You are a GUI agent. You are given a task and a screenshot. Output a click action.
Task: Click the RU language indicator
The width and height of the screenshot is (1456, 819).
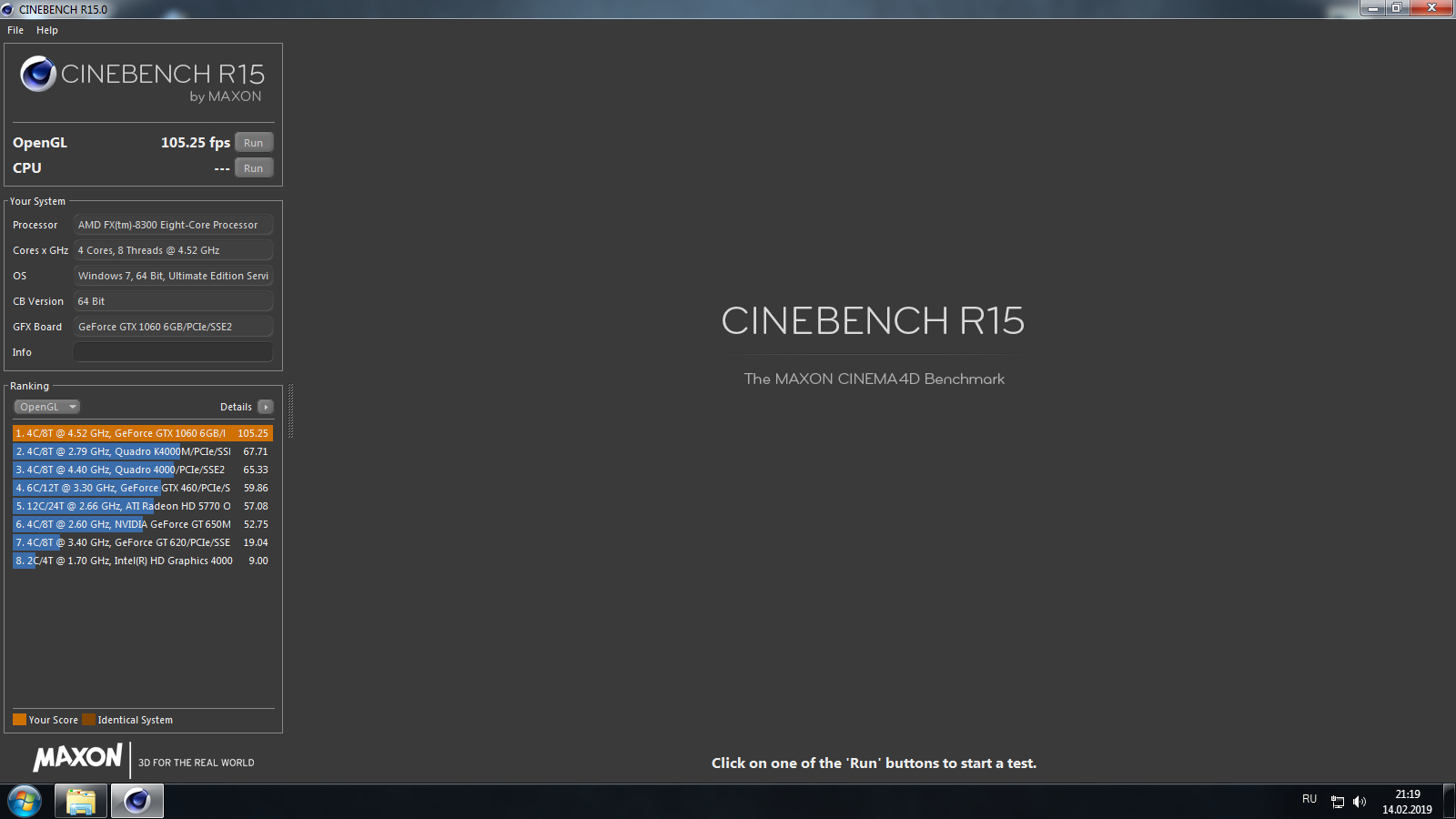[1309, 799]
